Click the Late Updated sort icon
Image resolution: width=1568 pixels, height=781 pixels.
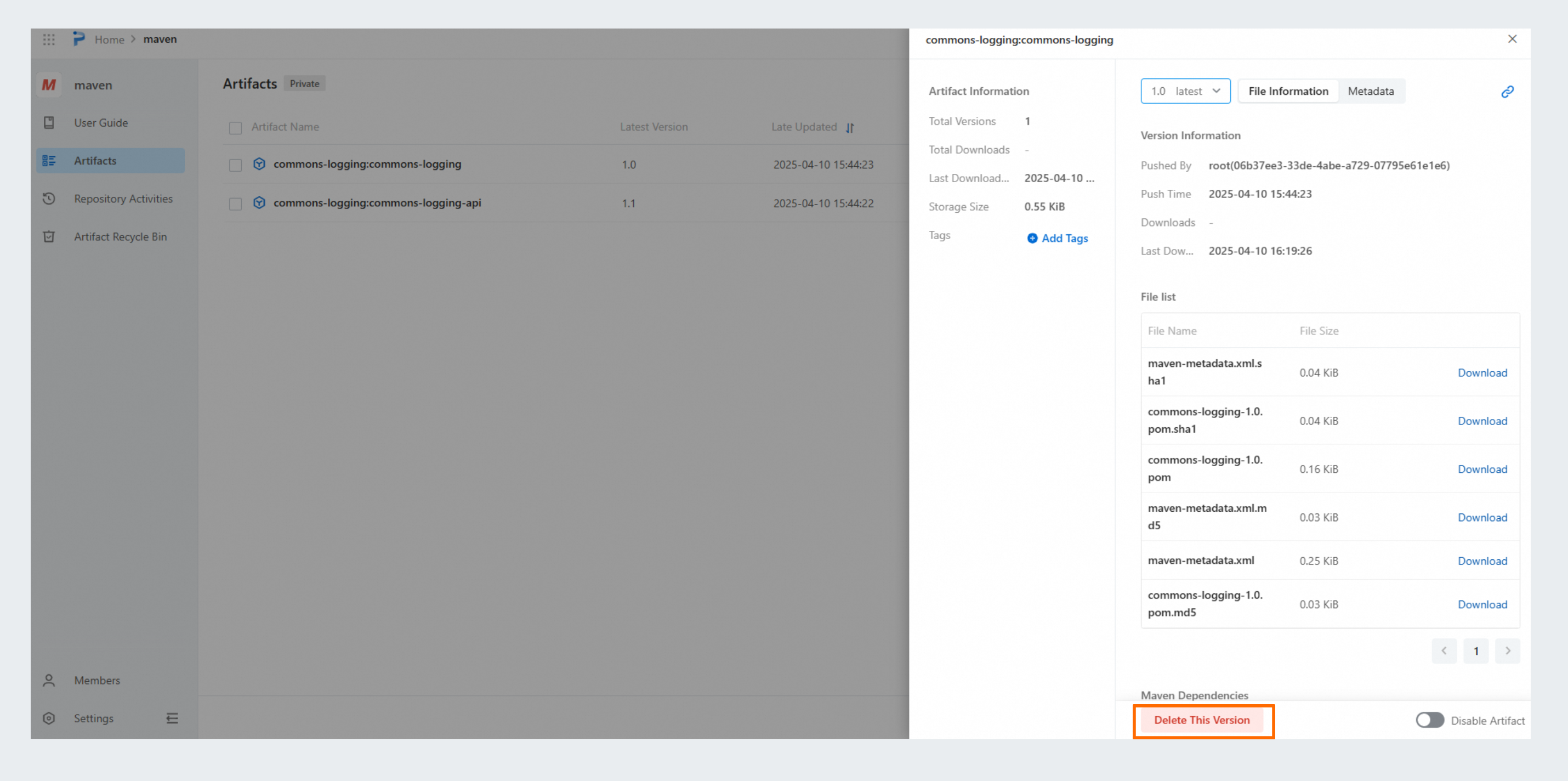click(850, 127)
